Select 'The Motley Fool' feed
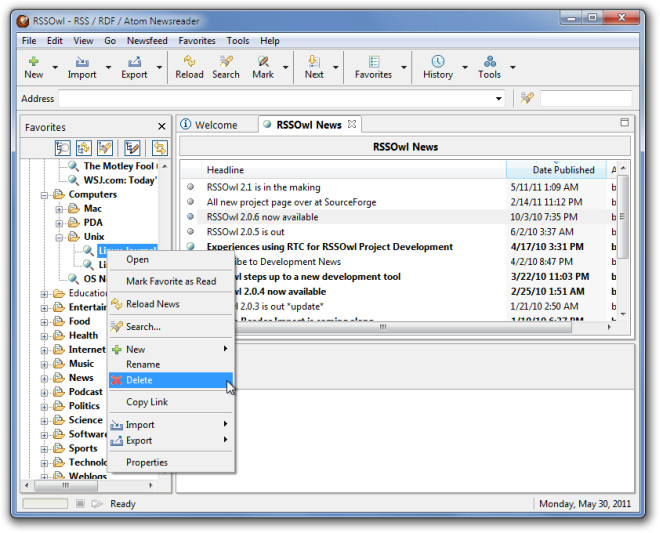The image size is (660, 533). pyautogui.click(x=120, y=166)
